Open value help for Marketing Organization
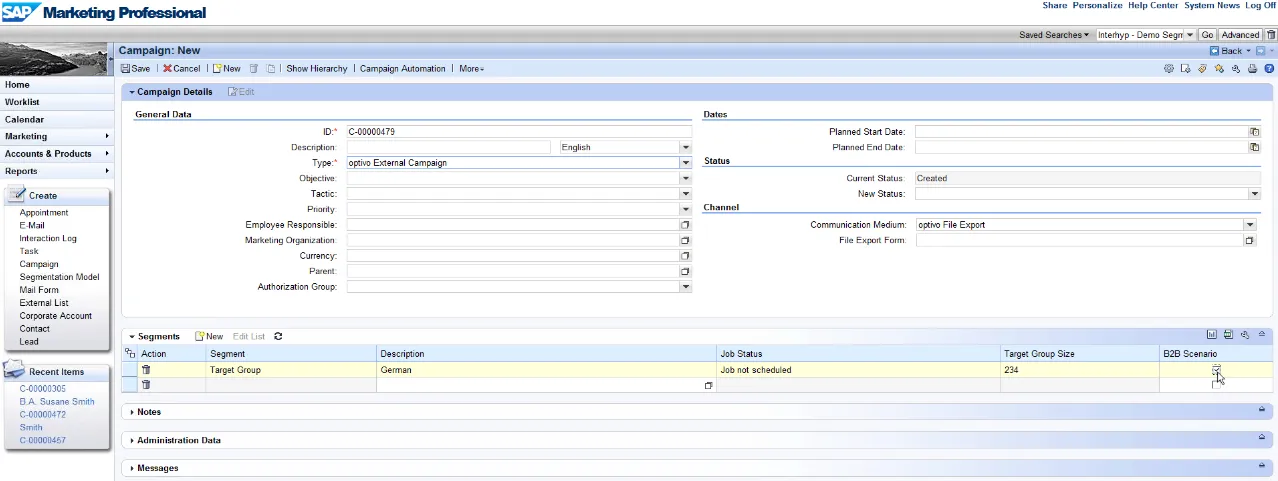The width and height of the screenshot is (1278, 481). 686,240
